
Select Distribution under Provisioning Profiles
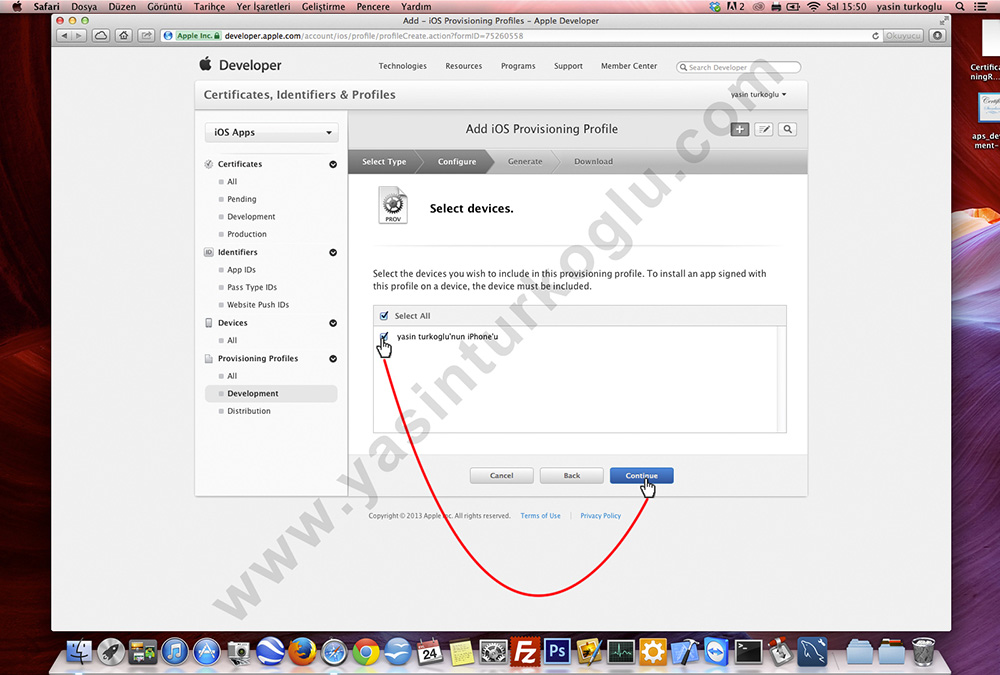pyautogui.click(x=249, y=411)
